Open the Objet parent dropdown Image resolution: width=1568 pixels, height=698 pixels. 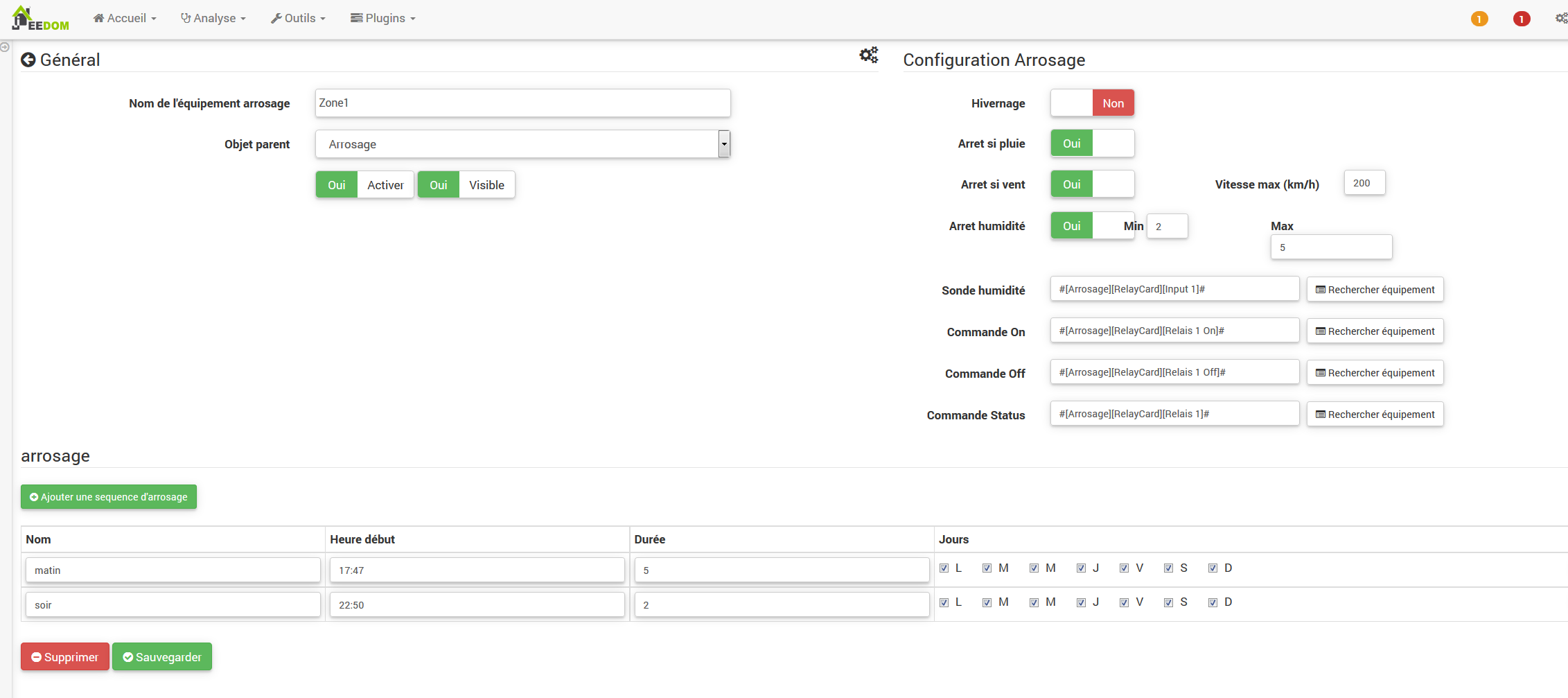(x=523, y=144)
